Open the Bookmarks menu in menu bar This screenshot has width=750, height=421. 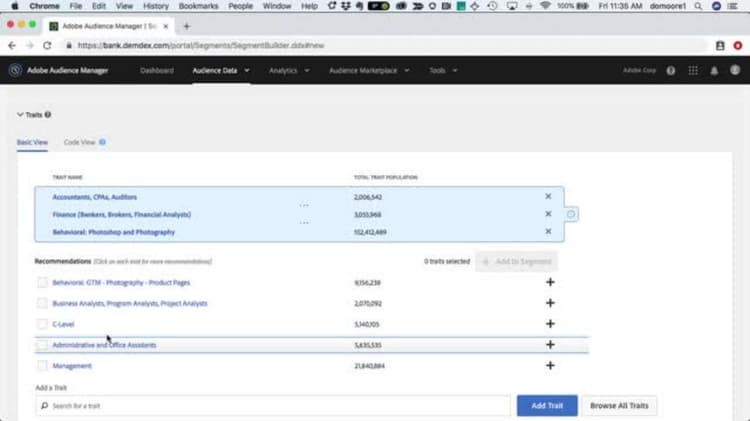tap(199, 6)
